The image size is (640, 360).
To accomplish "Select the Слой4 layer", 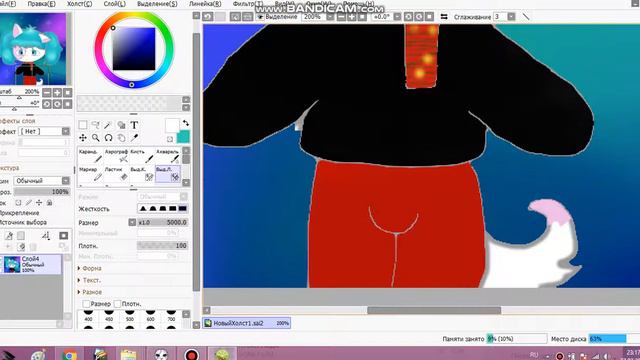I will click(32, 264).
